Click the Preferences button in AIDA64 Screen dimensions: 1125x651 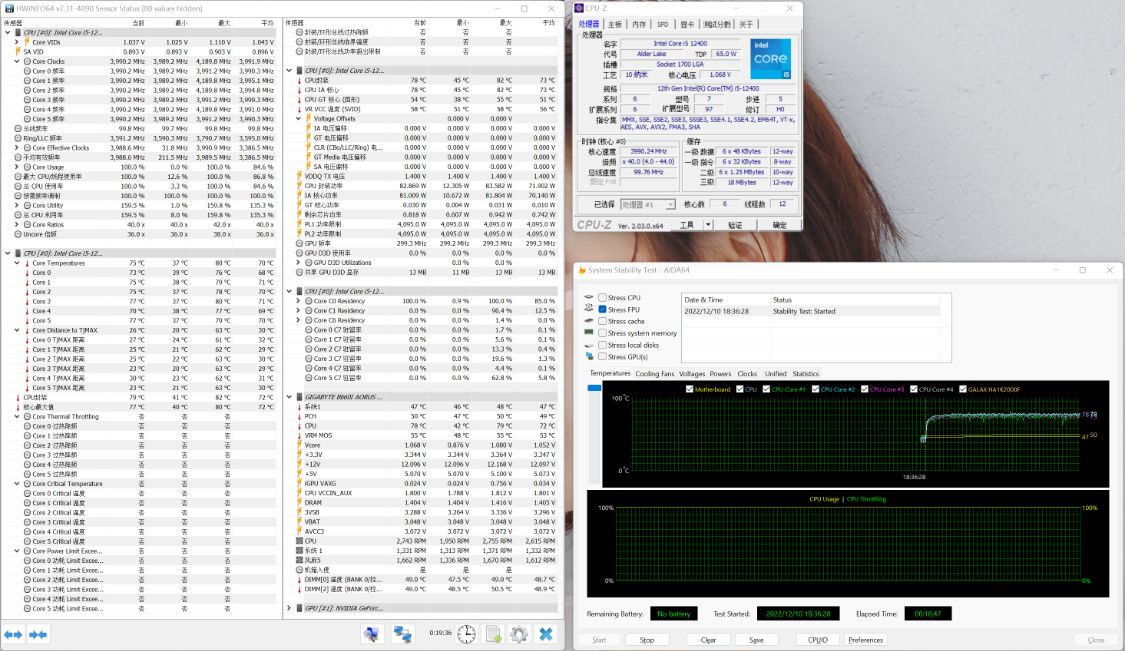coord(865,640)
